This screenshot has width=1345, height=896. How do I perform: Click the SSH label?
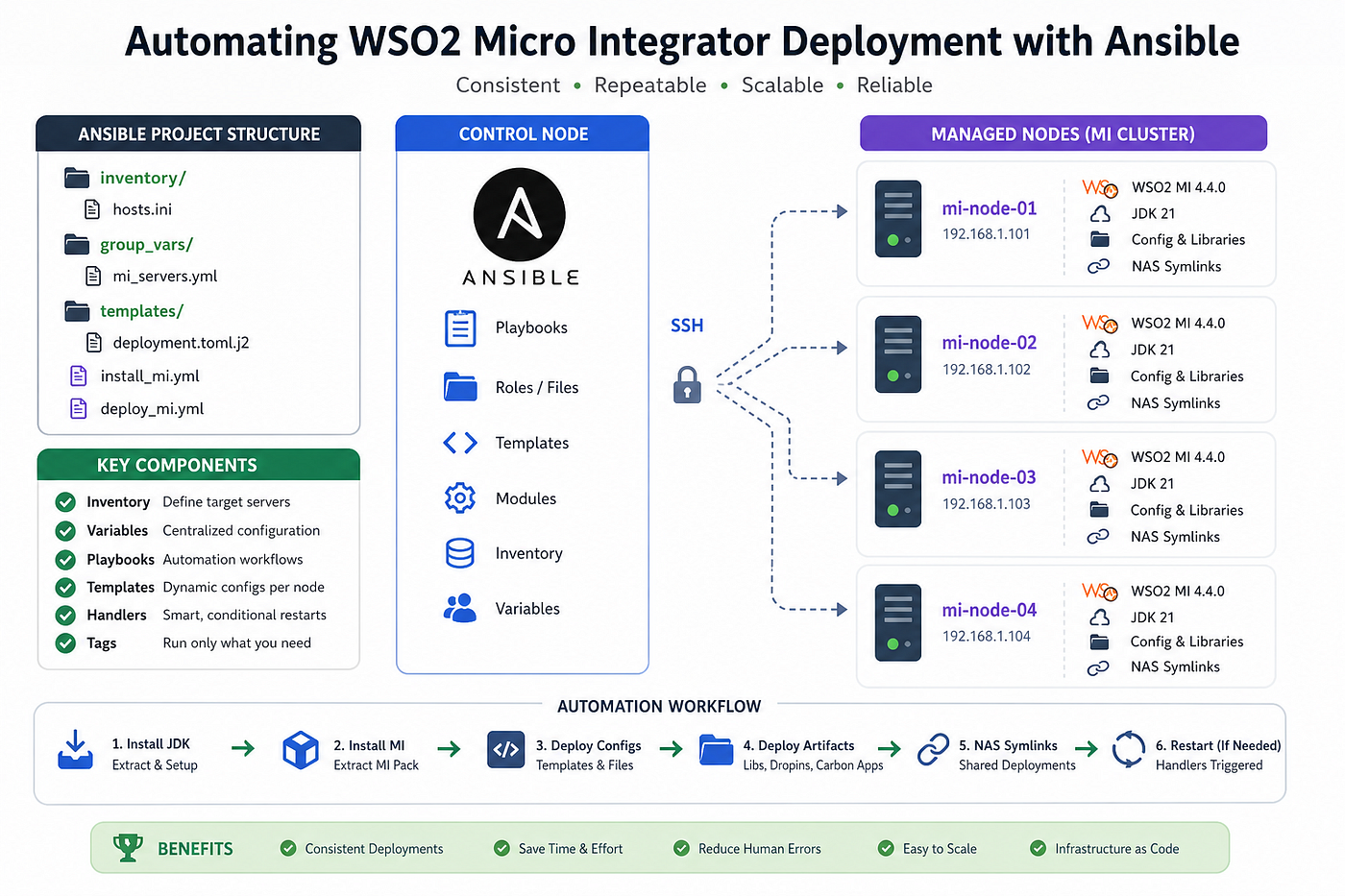tap(687, 326)
